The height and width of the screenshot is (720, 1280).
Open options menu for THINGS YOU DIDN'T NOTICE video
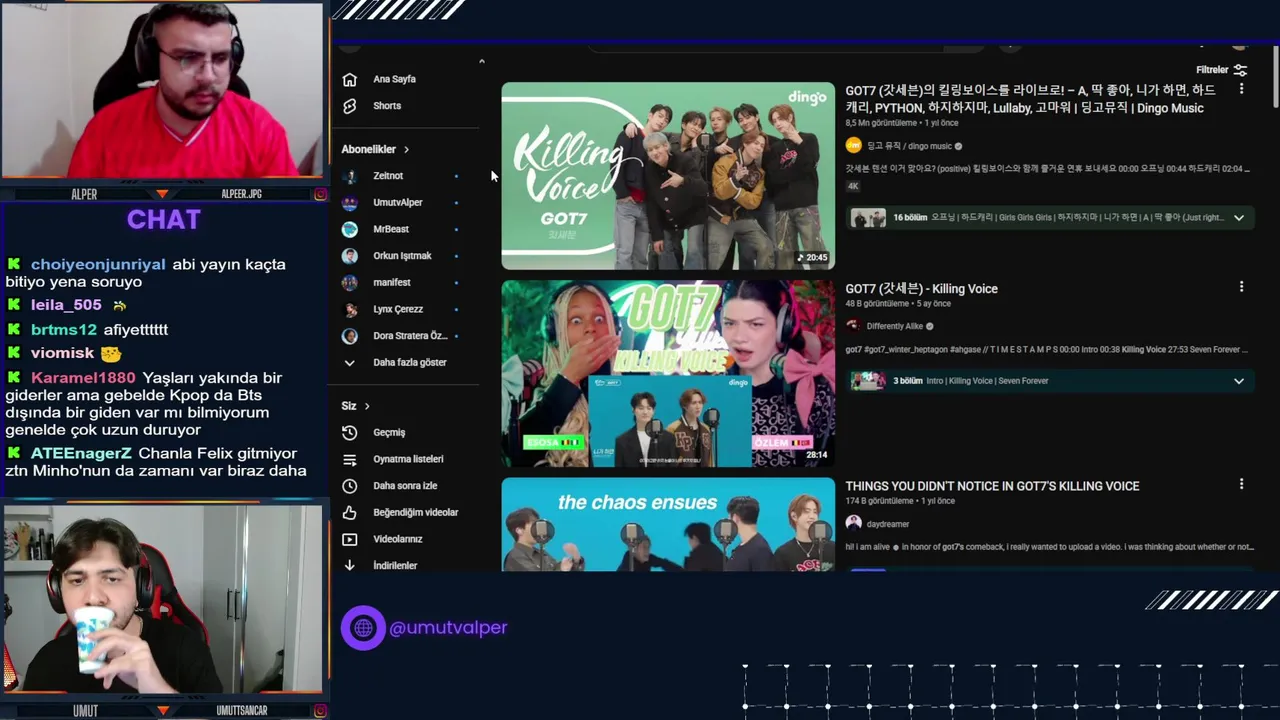coord(1241,484)
